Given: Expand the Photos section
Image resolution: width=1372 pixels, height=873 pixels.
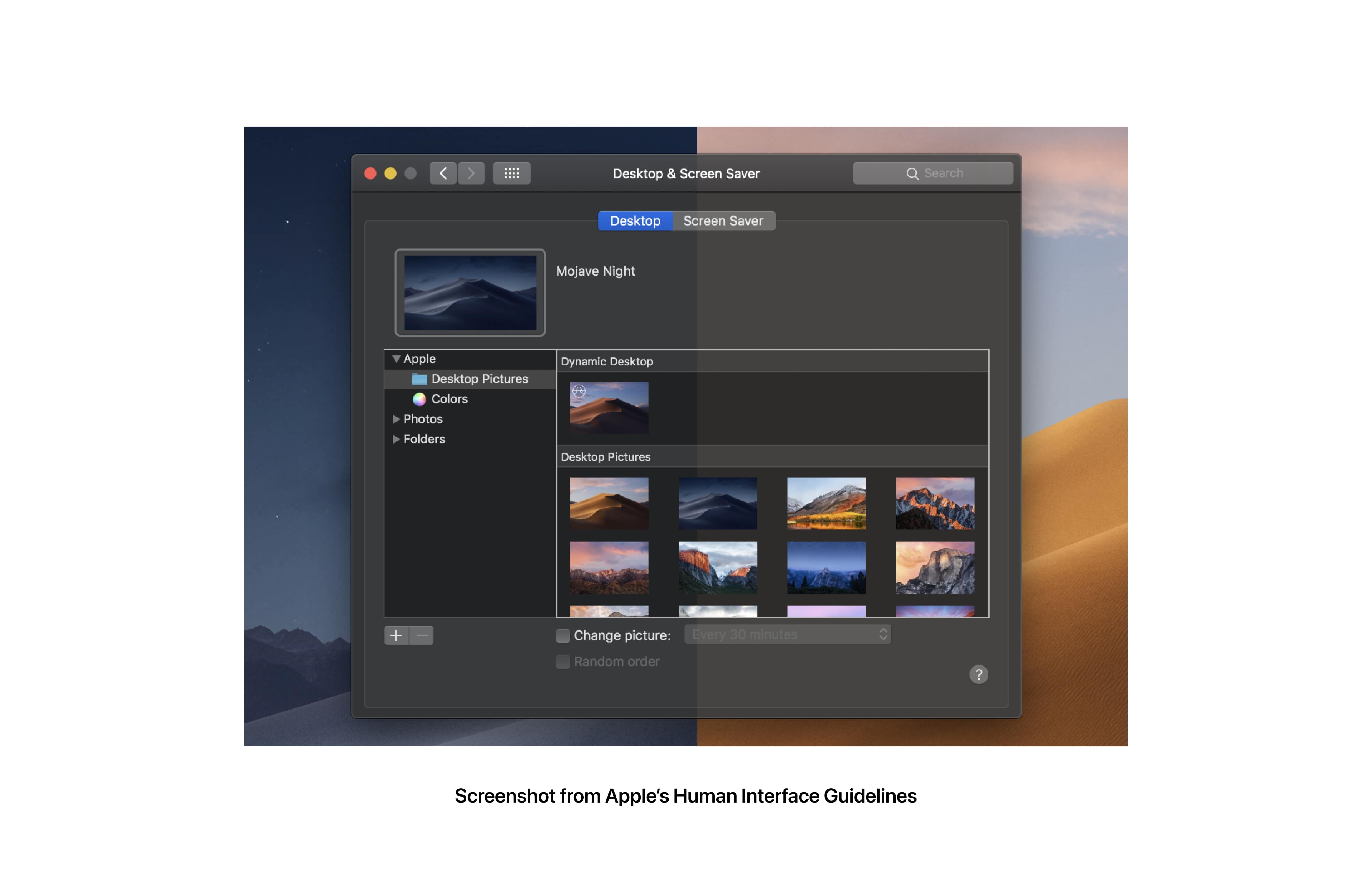Looking at the screenshot, I should tap(396, 419).
